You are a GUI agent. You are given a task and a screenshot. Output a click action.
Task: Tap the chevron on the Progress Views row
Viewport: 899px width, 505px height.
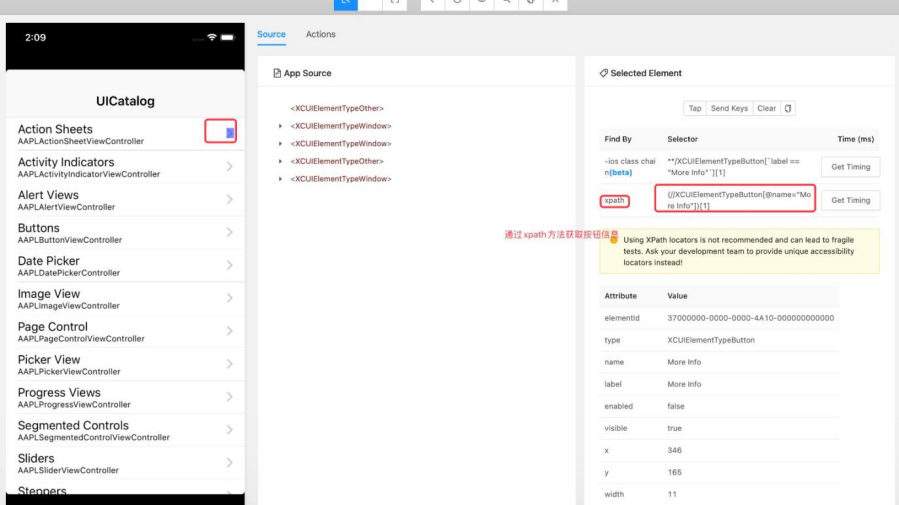pos(229,397)
